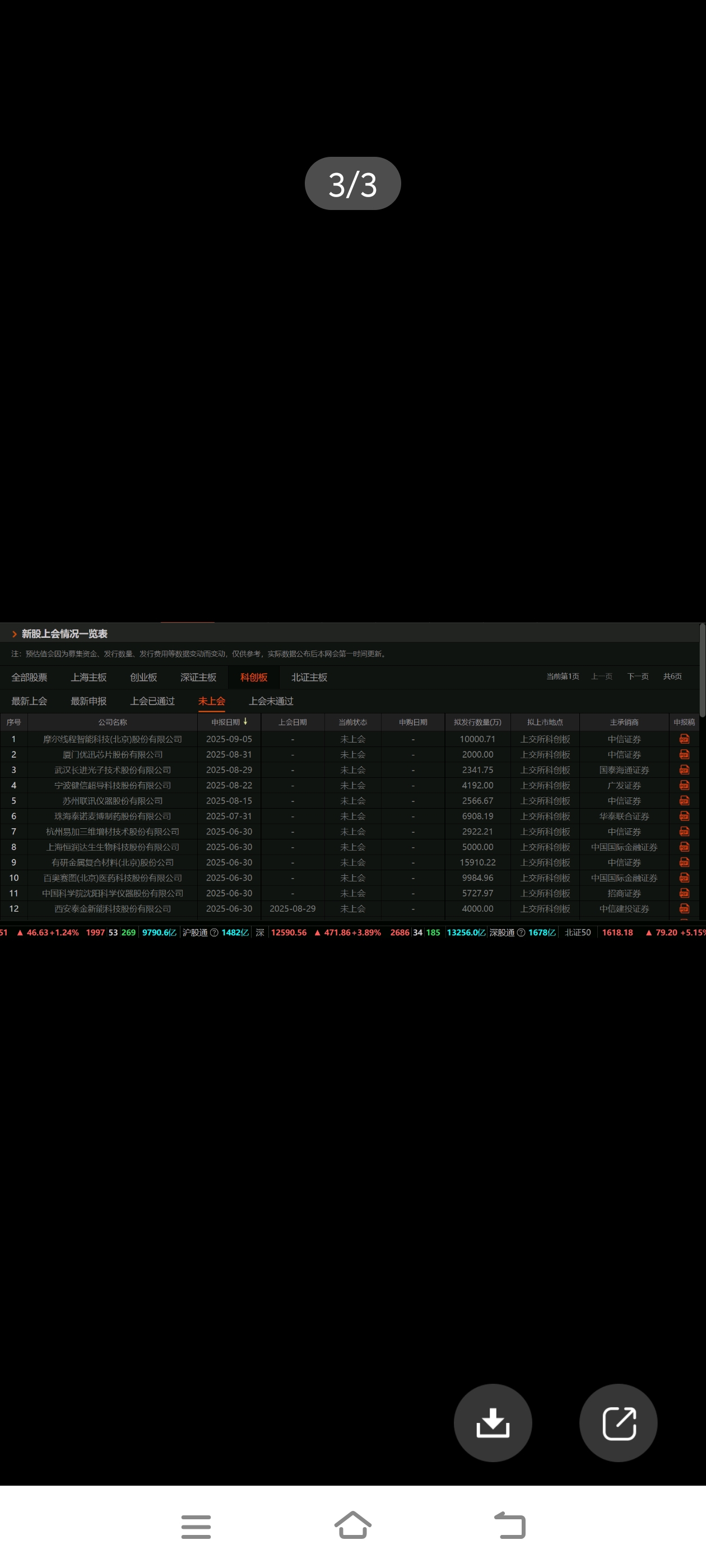Click underwriter 华泰联合证券
The width and height of the screenshot is (706, 1568).
(x=624, y=816)
